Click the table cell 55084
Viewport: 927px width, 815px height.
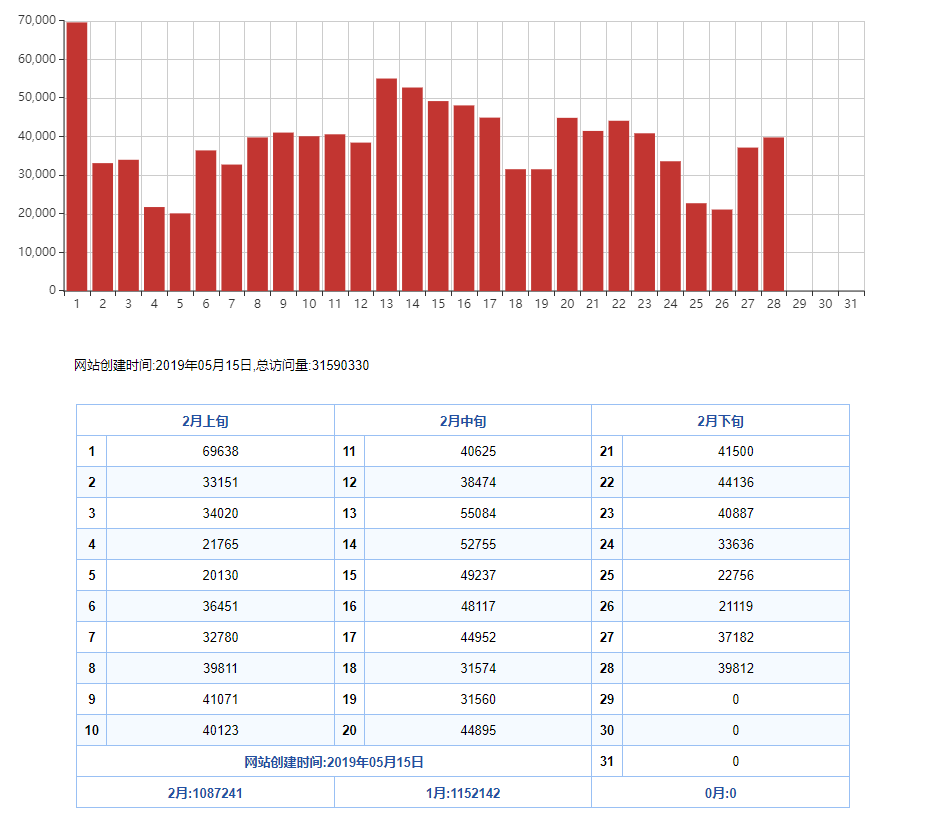[478, 513]
